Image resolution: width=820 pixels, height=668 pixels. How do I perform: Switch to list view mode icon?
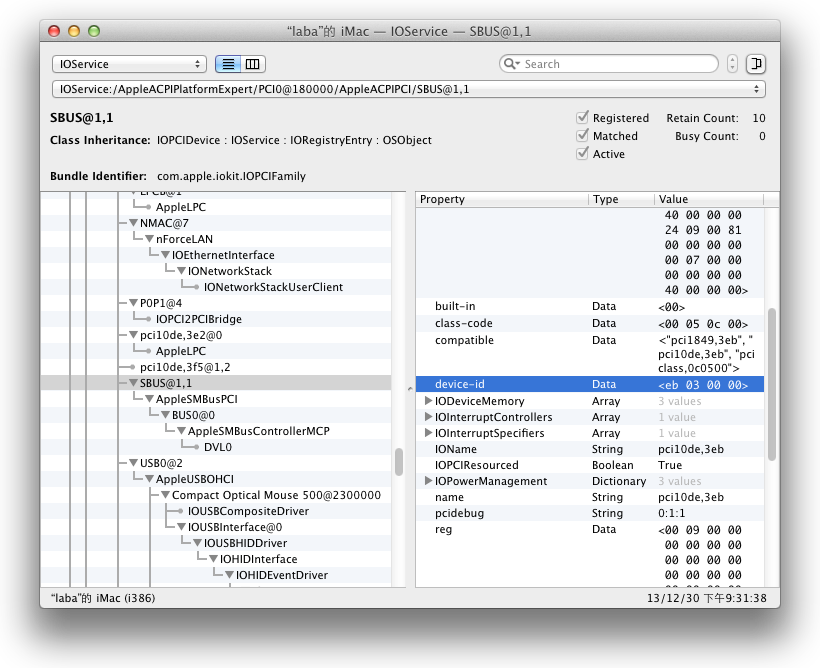228,64
